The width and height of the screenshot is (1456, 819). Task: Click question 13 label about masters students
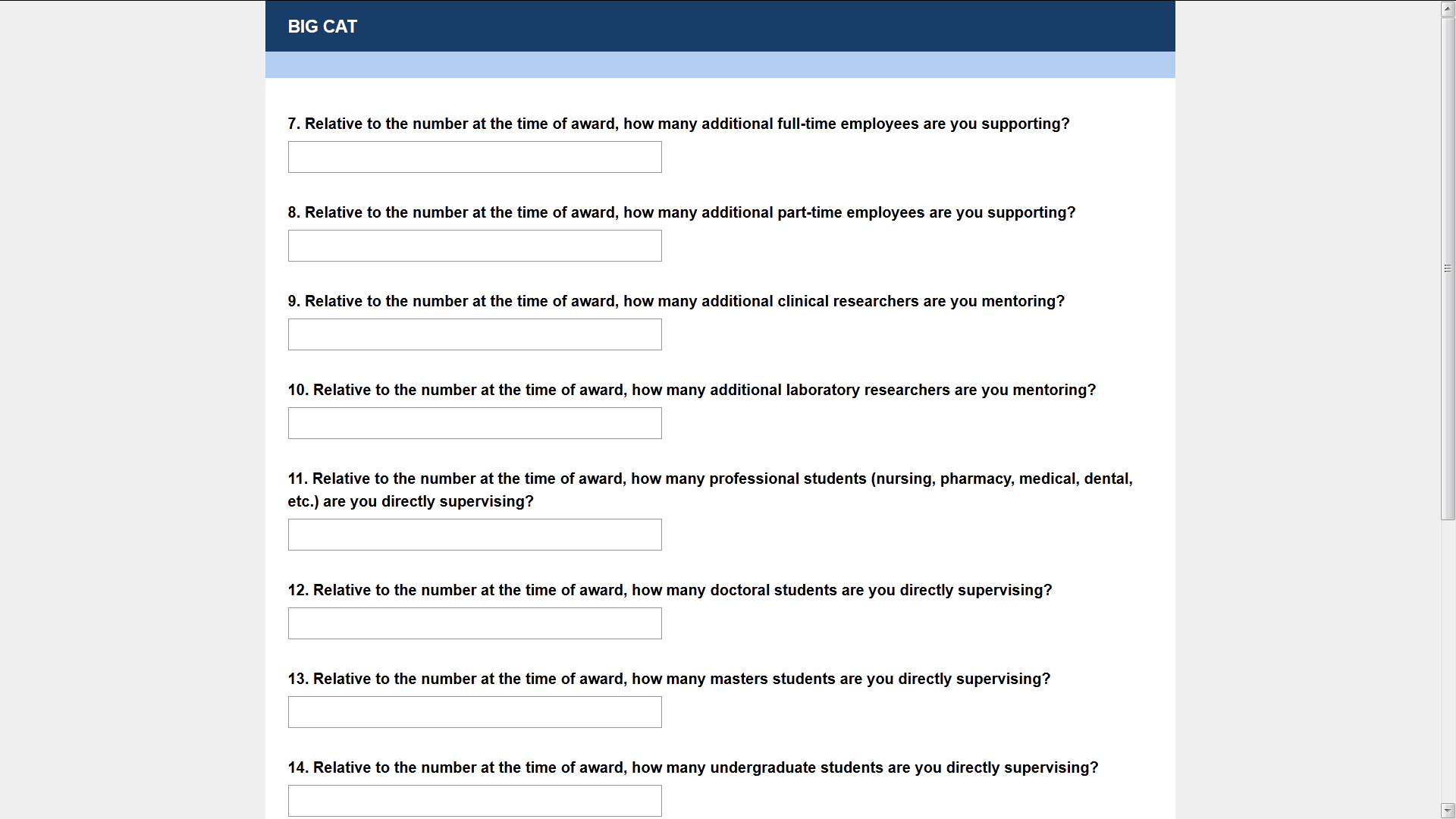669,679
